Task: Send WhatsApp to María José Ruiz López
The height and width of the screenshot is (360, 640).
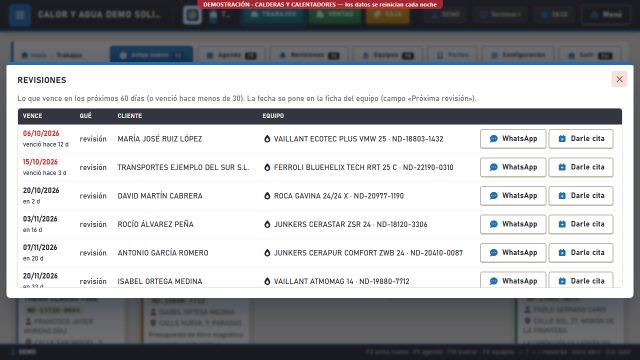Action: pyautogui.click(x=513, y=139)
